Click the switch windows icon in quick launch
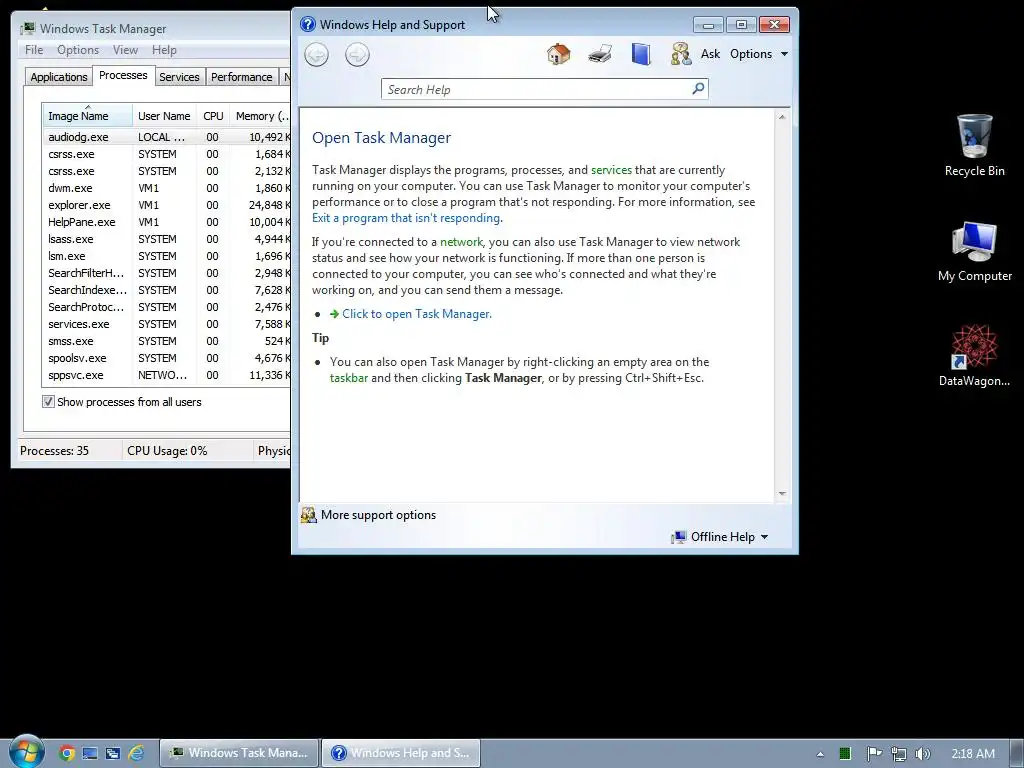The width and height of the screenshot is (1024, 768). point(112,753)
